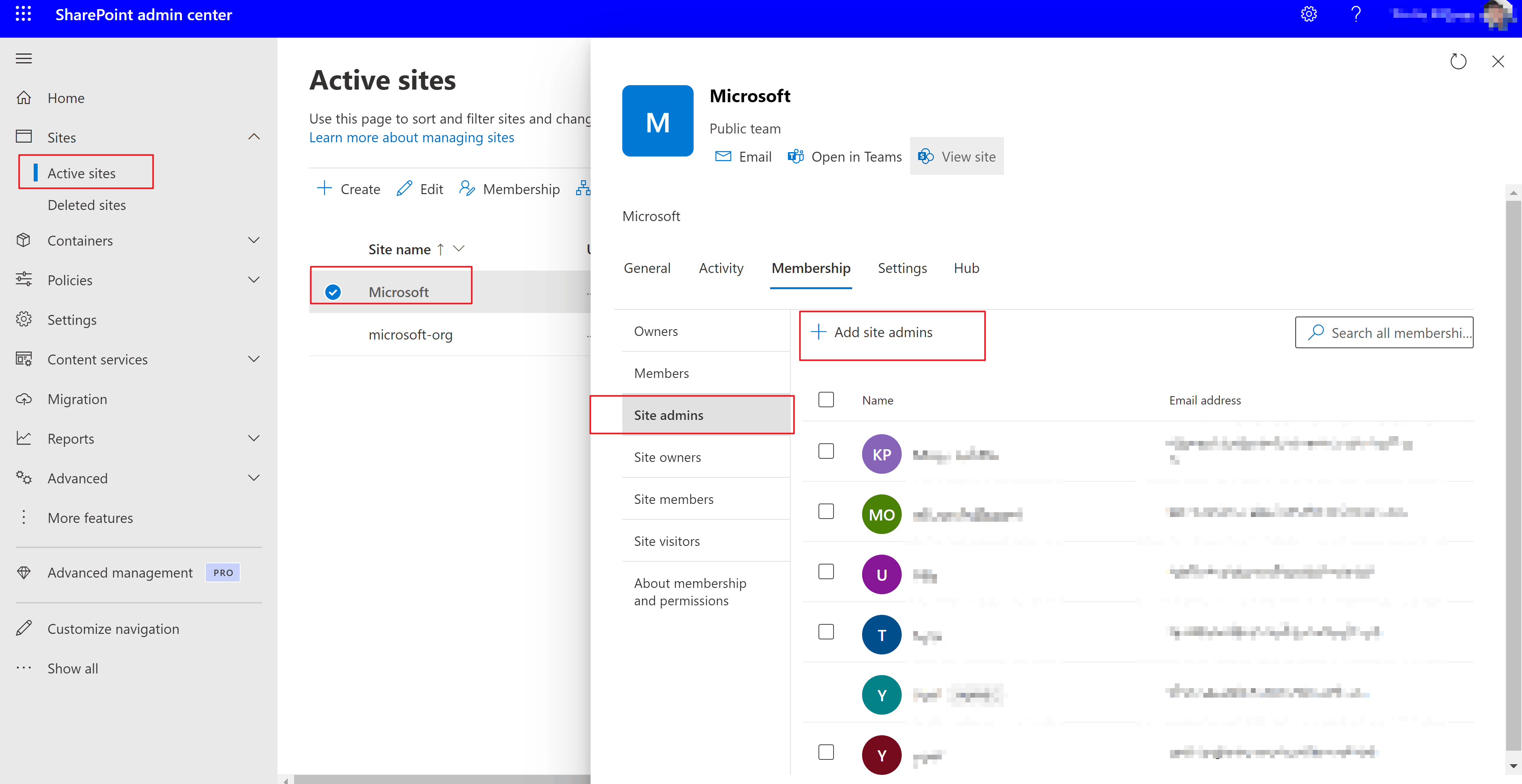1522x784 pixels.
Task: Expand the Advanced navigation section
Action: [x=254, y=478]
